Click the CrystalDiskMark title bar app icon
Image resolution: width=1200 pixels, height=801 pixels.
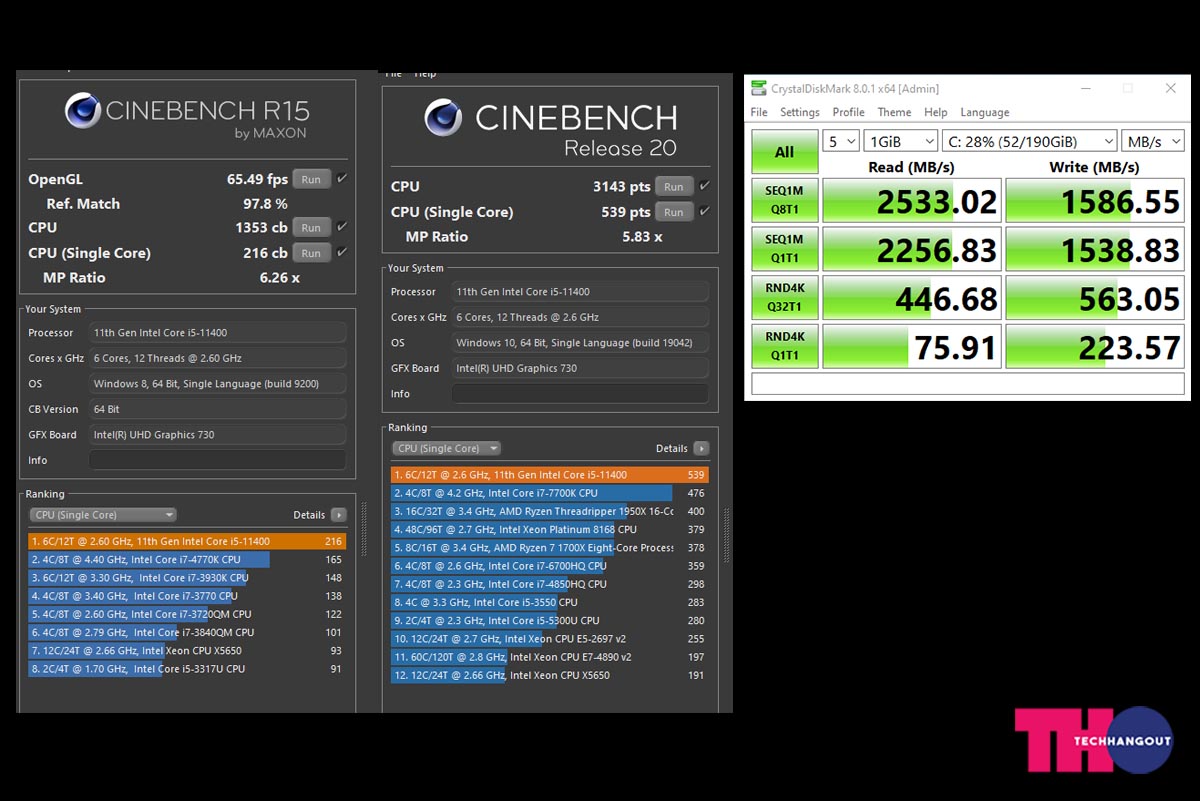tap(759, 88)
